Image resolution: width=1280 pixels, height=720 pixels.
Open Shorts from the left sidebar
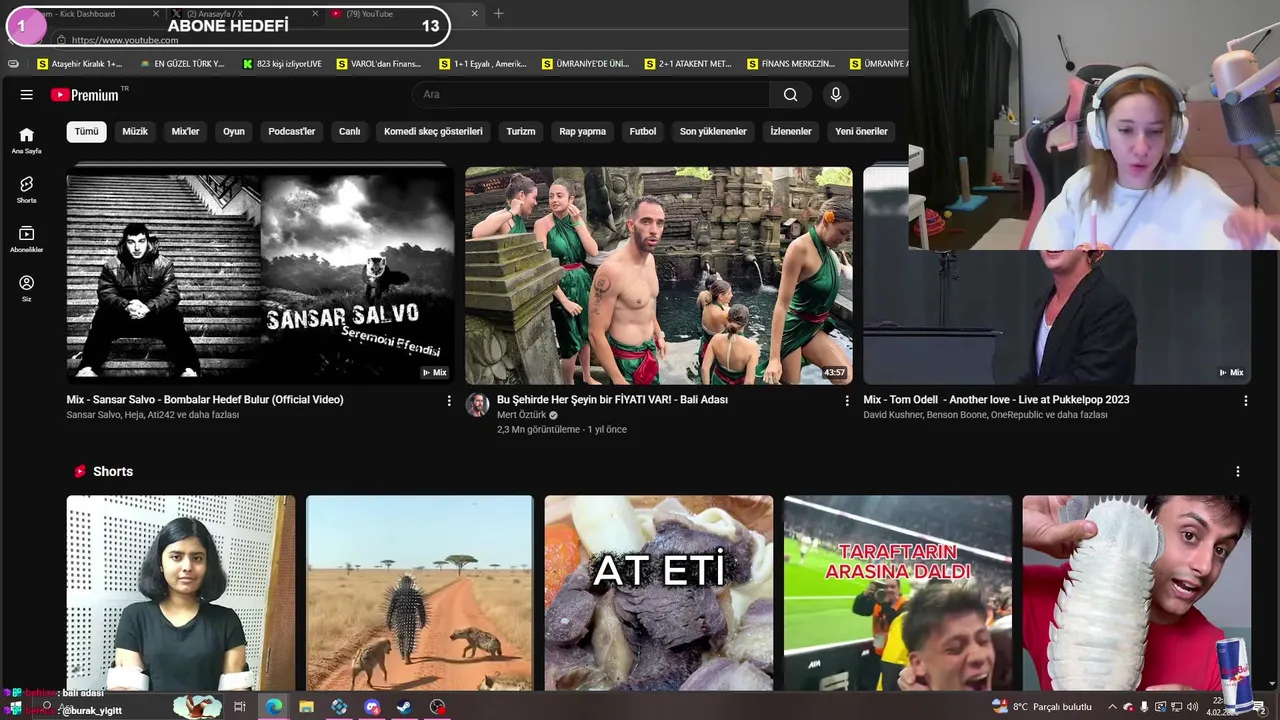pos(27,190)
